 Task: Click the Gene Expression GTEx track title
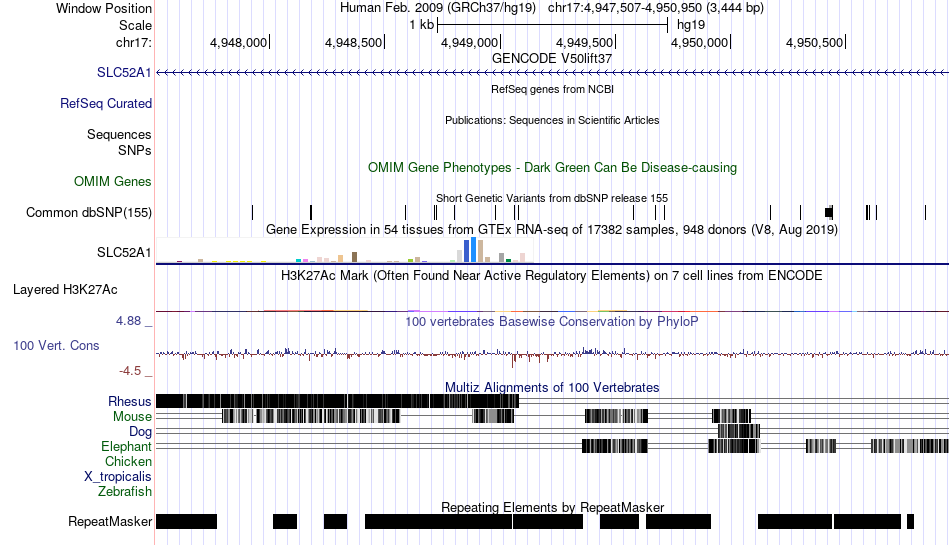pos(552,230)
